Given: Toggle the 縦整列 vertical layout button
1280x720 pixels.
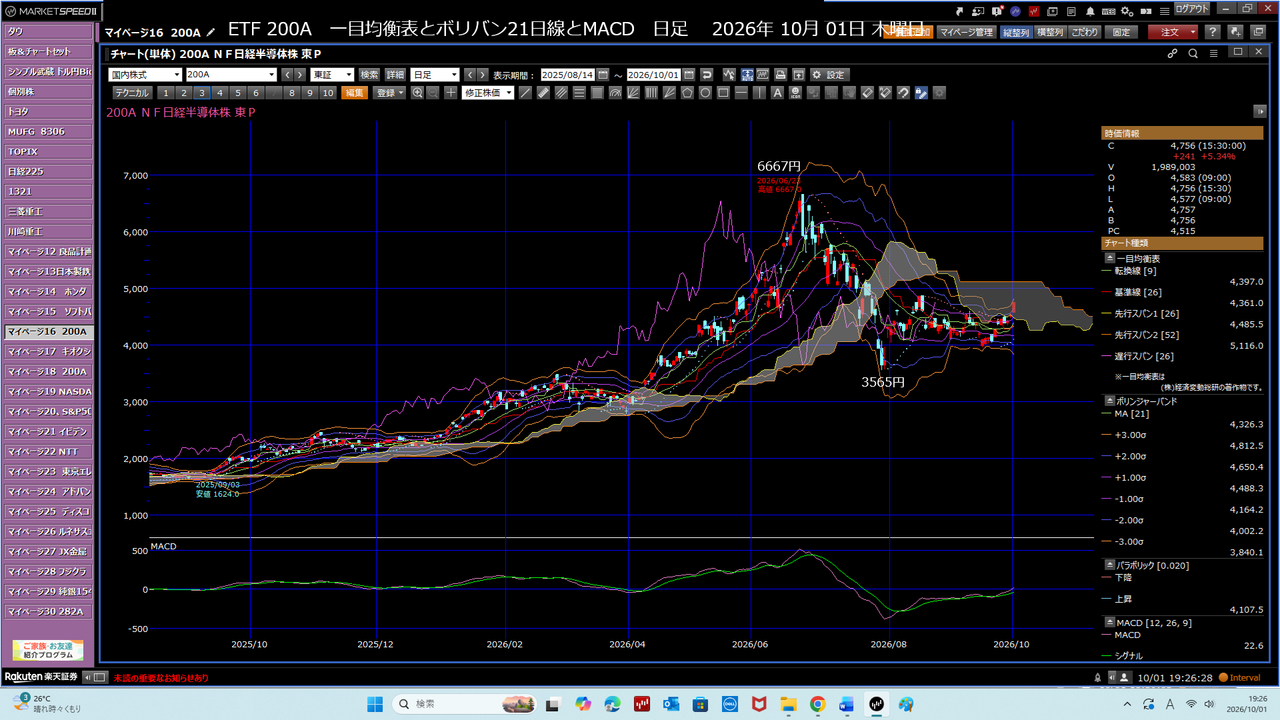Looking at the screenshot, I should tap(1016, 32).
